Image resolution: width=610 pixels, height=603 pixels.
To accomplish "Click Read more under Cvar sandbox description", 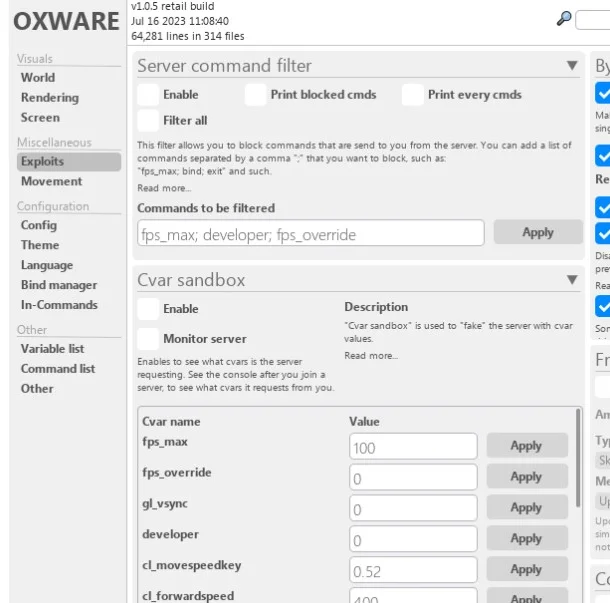I will (371, 356).
